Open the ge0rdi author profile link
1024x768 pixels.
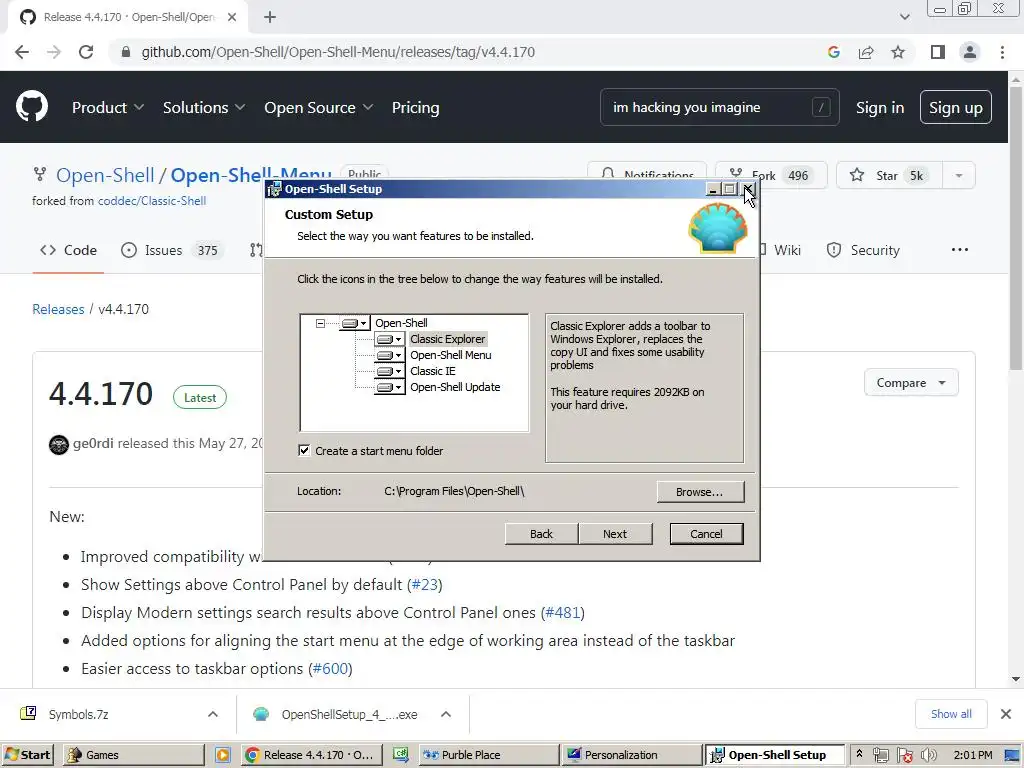pyautogui.click(x=93, y=443)
